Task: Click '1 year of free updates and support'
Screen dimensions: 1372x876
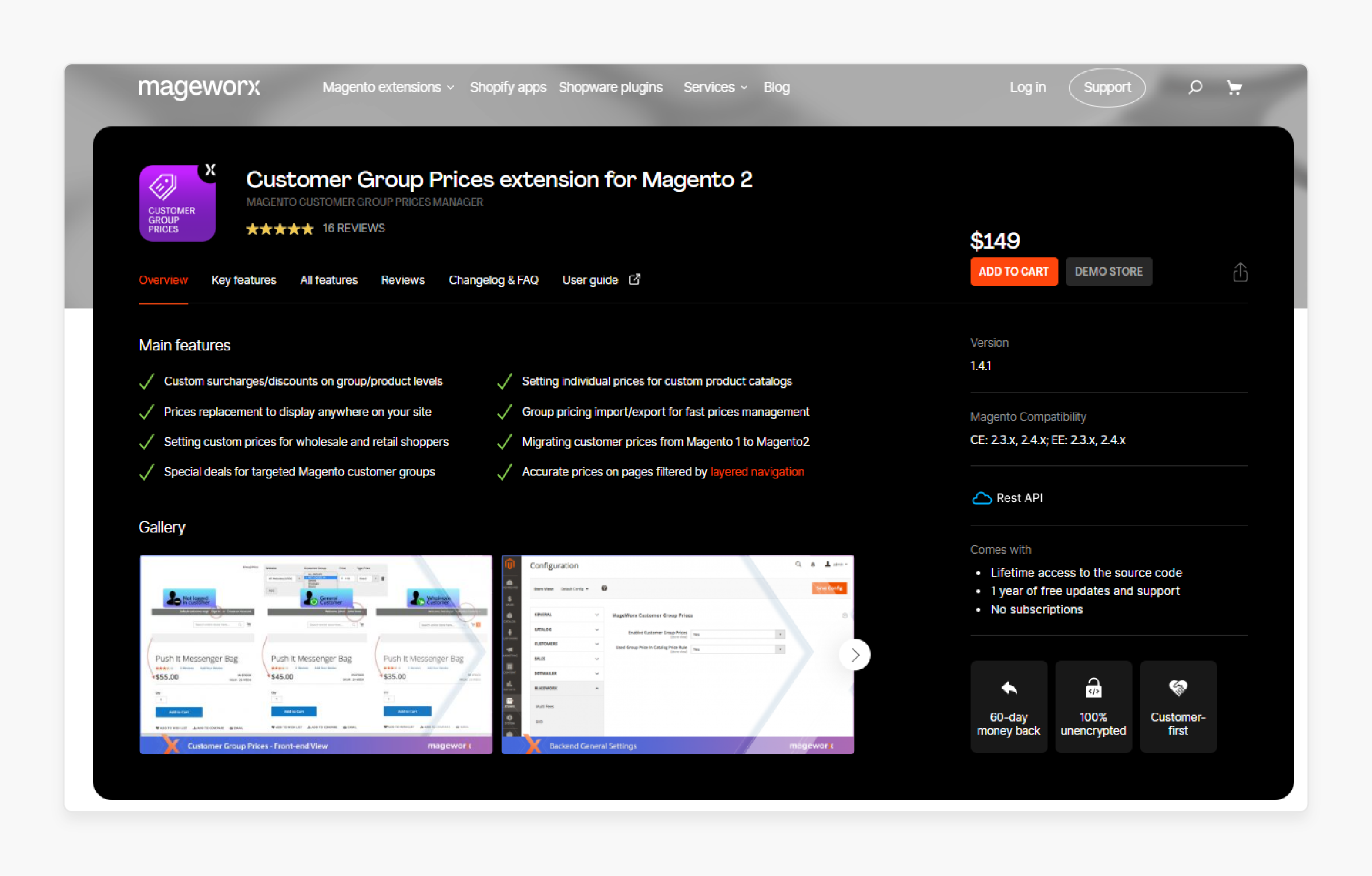Action: [1085, 591]
